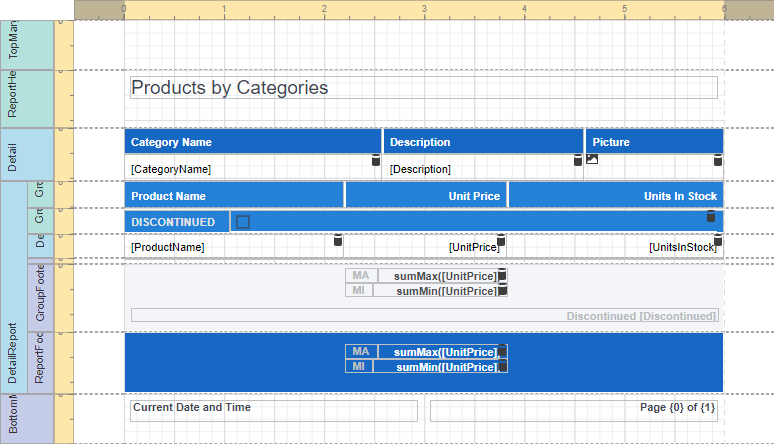Click data icon on the group footer sumMax field
The width and height of the screenshot is (774, 444).
pos(502,275)
